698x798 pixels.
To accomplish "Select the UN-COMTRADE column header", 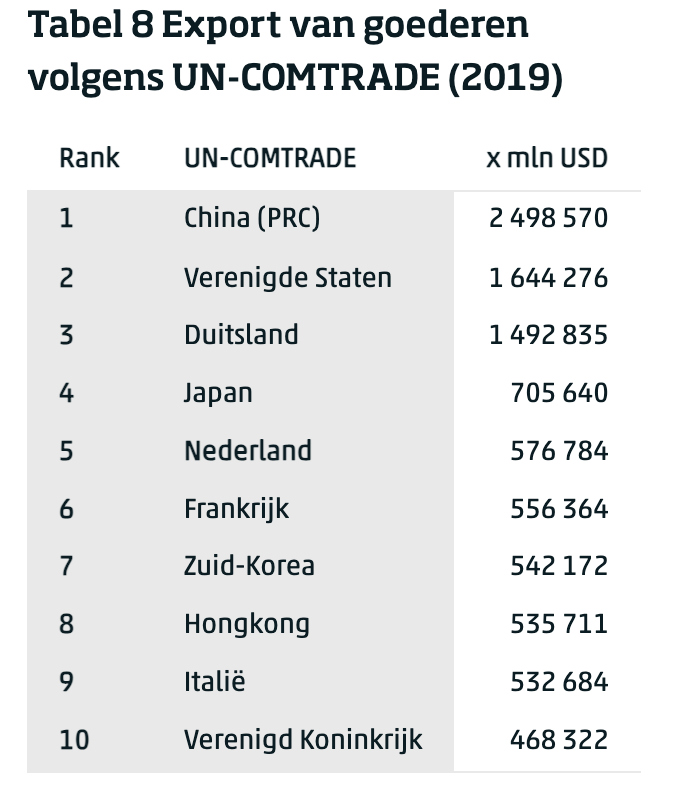I will click(x=270, y=158).
